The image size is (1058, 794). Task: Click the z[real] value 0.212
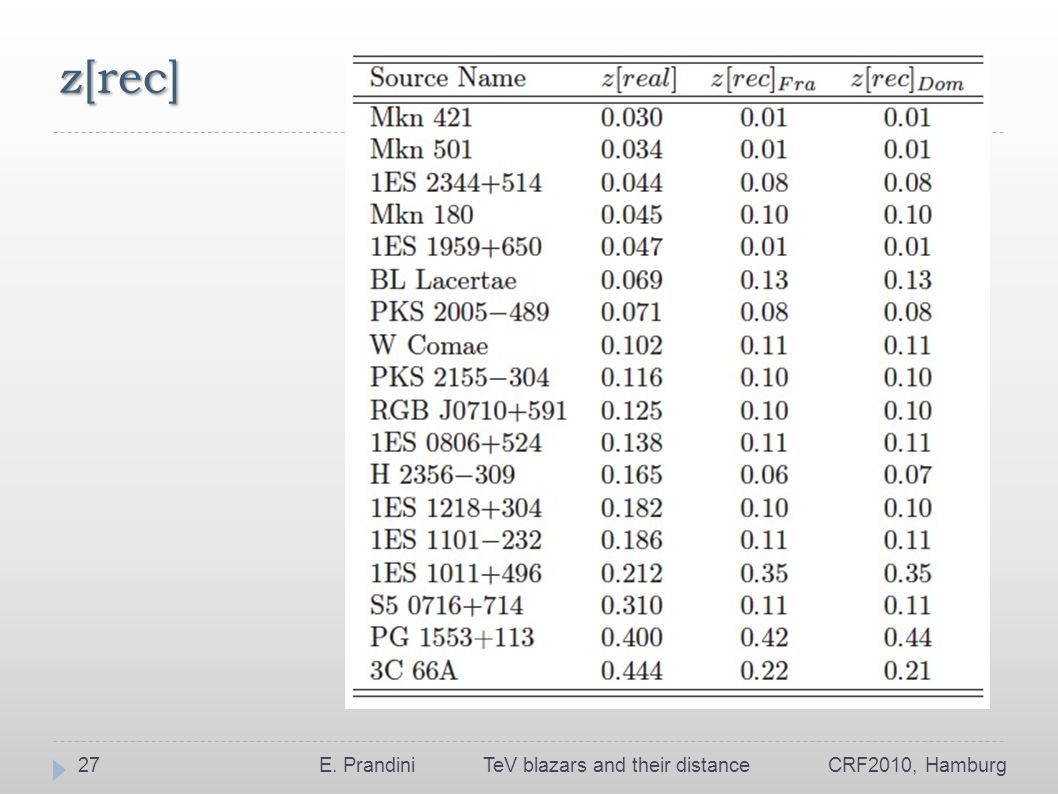tap(632, 573)
